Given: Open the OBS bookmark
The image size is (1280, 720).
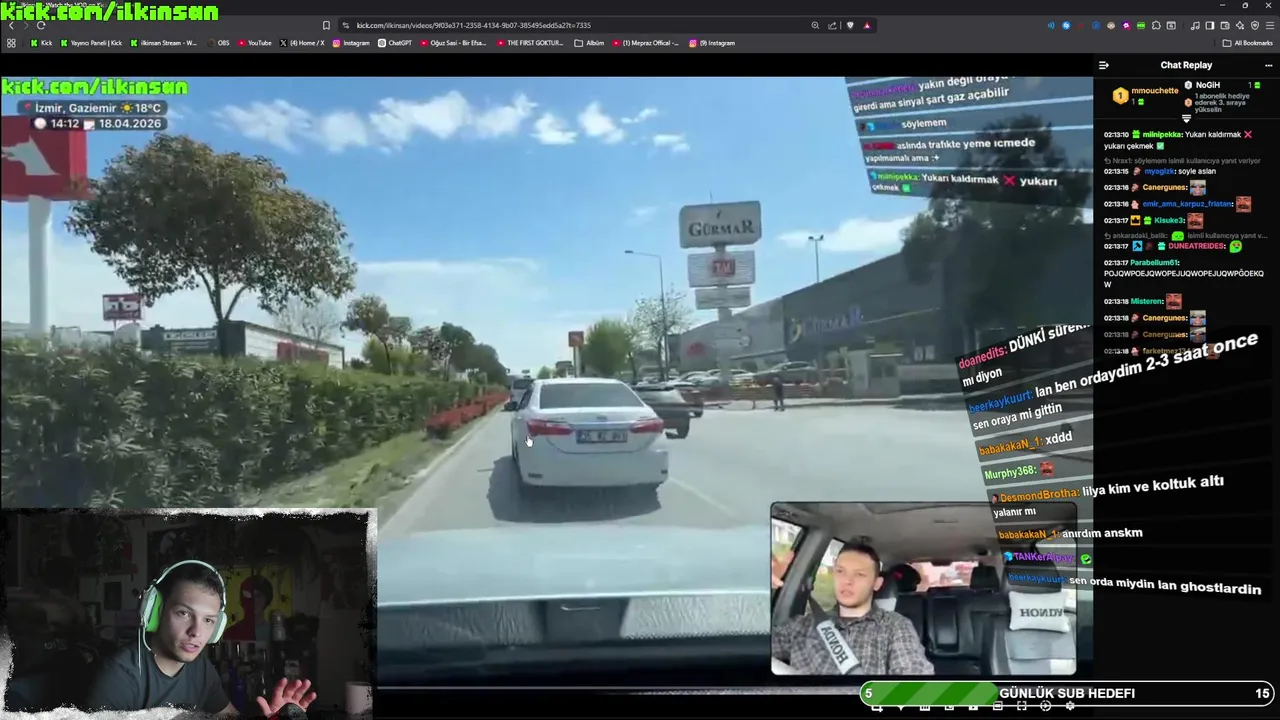Looking at the screenshot, I should (218, 43).
